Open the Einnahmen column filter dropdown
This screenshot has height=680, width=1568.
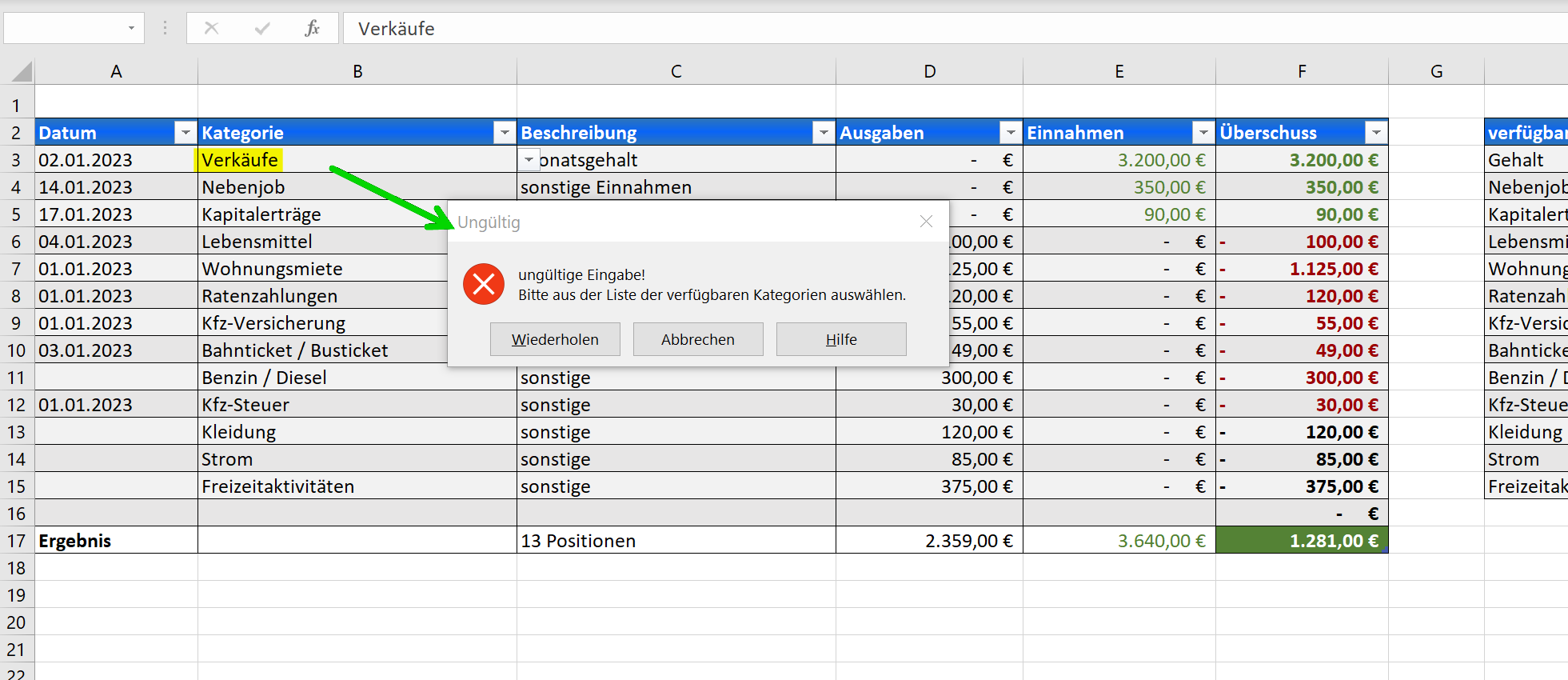[1203, 132]
